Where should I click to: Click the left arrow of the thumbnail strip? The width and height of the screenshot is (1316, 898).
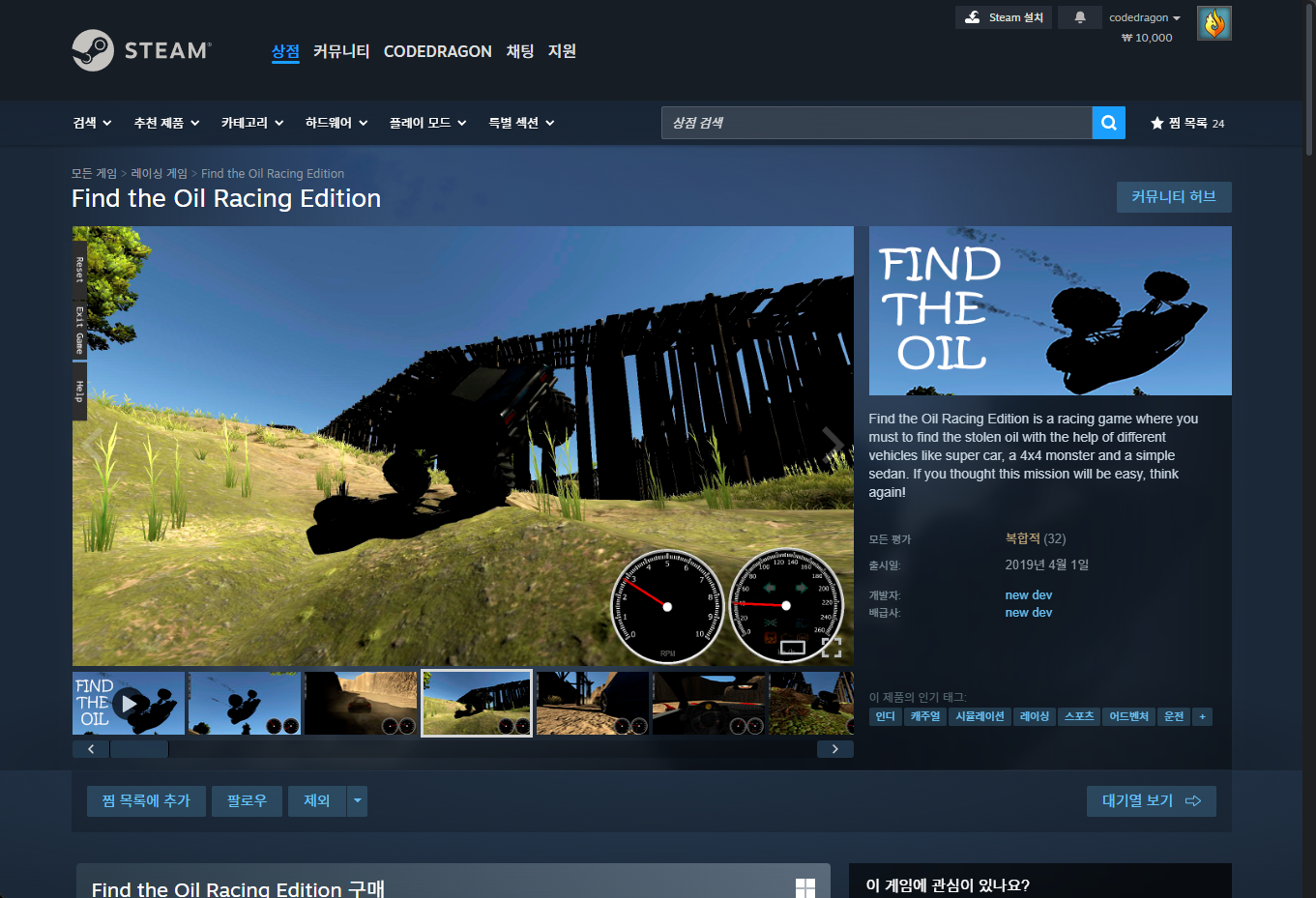[91, 749]
